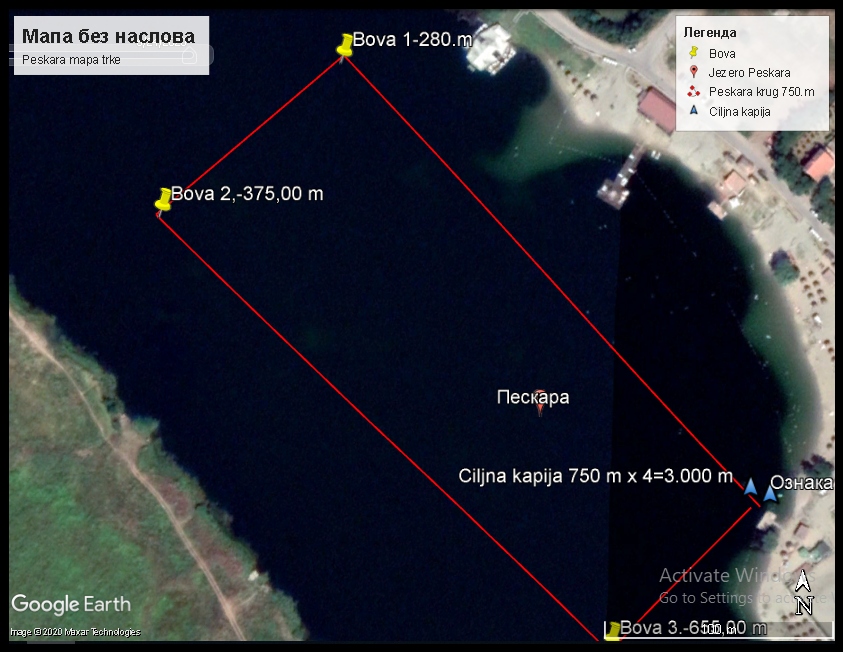The image size is (843, 652).
Task: Select the Bova 1-280.m label
Action: coord(412,39)
